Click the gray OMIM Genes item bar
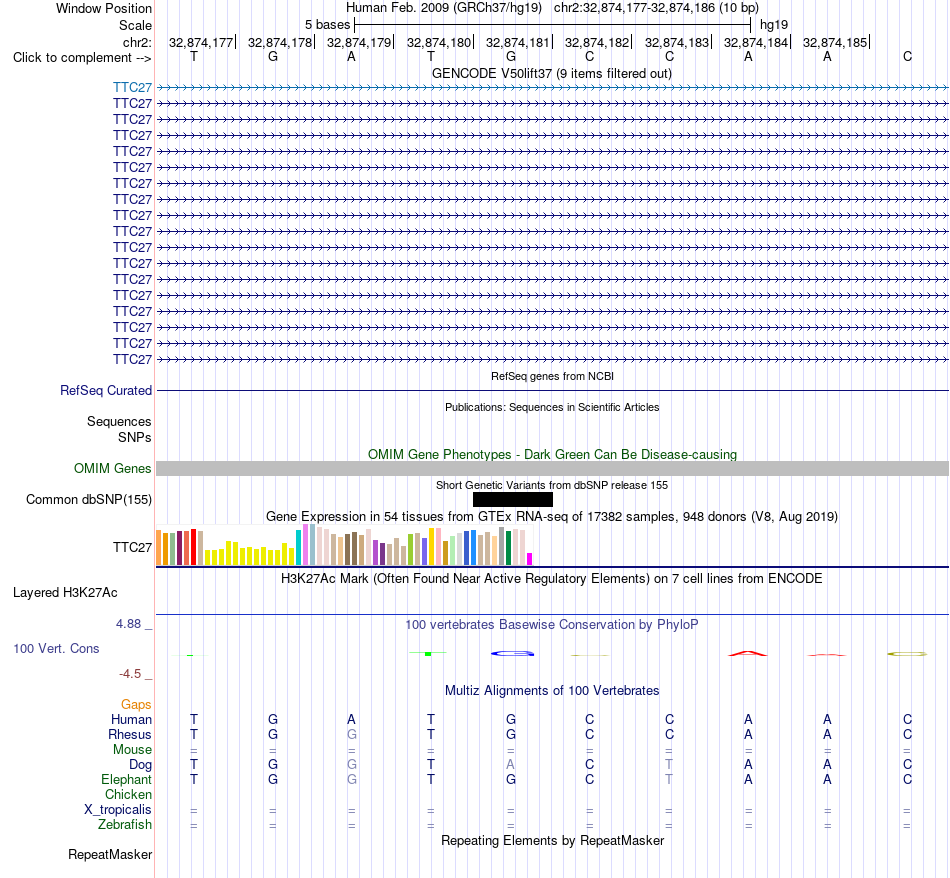The width and height of the screenshot is (950, 878). click(x=552, y=468)
